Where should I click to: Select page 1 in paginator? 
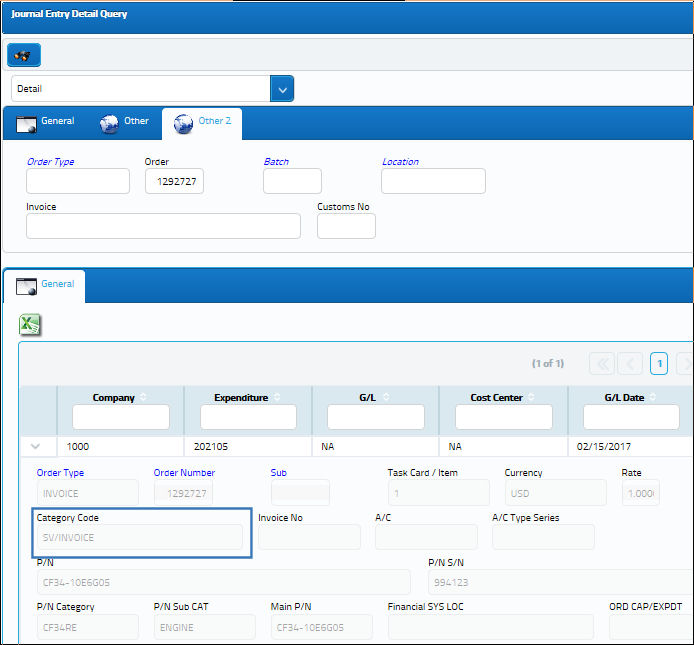[x=659, y=364]
